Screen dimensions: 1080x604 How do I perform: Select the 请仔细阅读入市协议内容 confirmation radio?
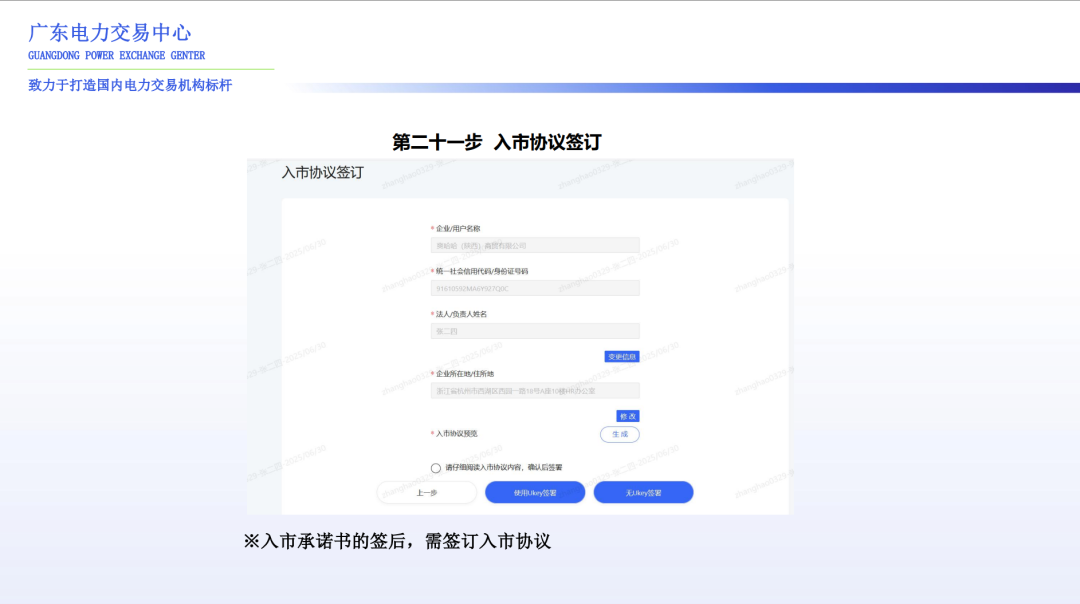435,467
